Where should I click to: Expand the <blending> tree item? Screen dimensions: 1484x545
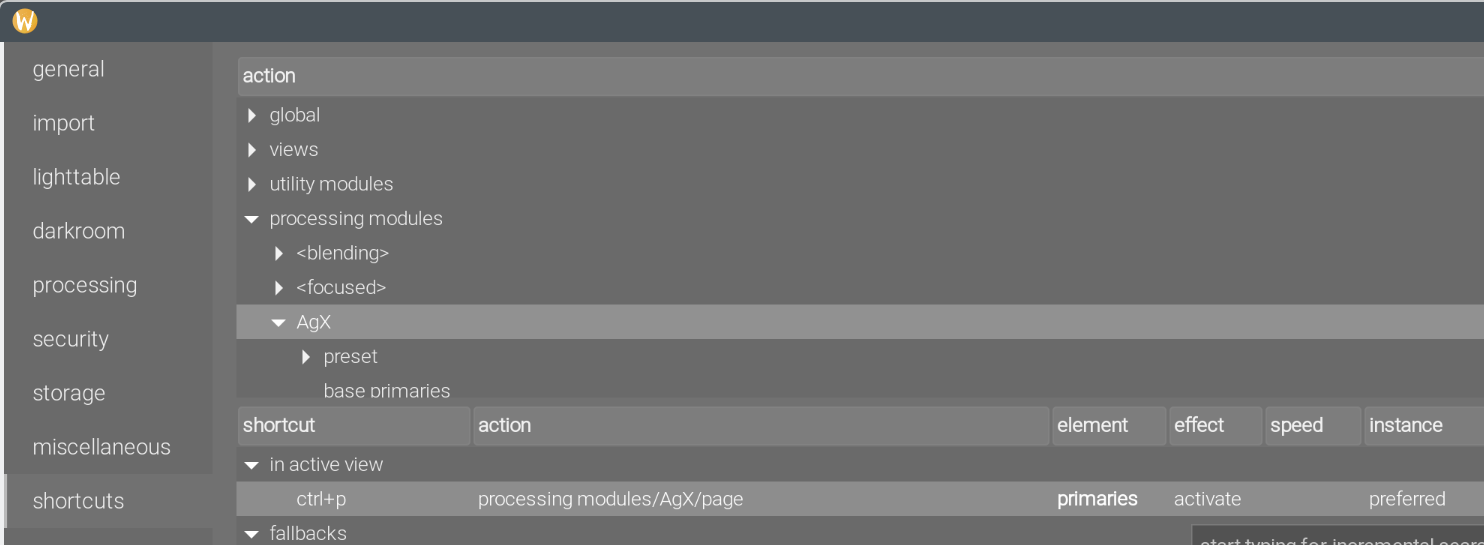coord(279,254)
